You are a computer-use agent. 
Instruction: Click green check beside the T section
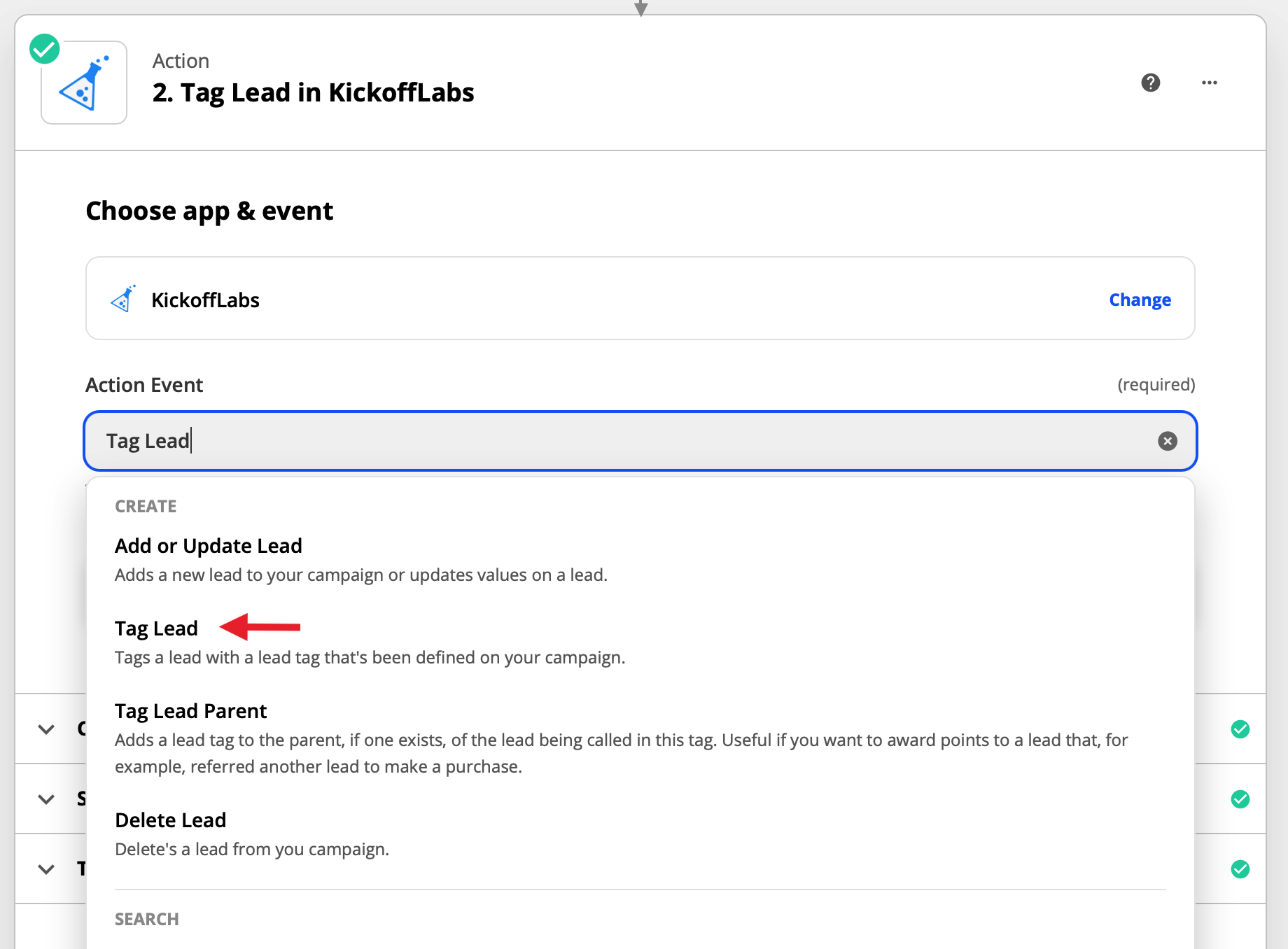click(1240, 869)
